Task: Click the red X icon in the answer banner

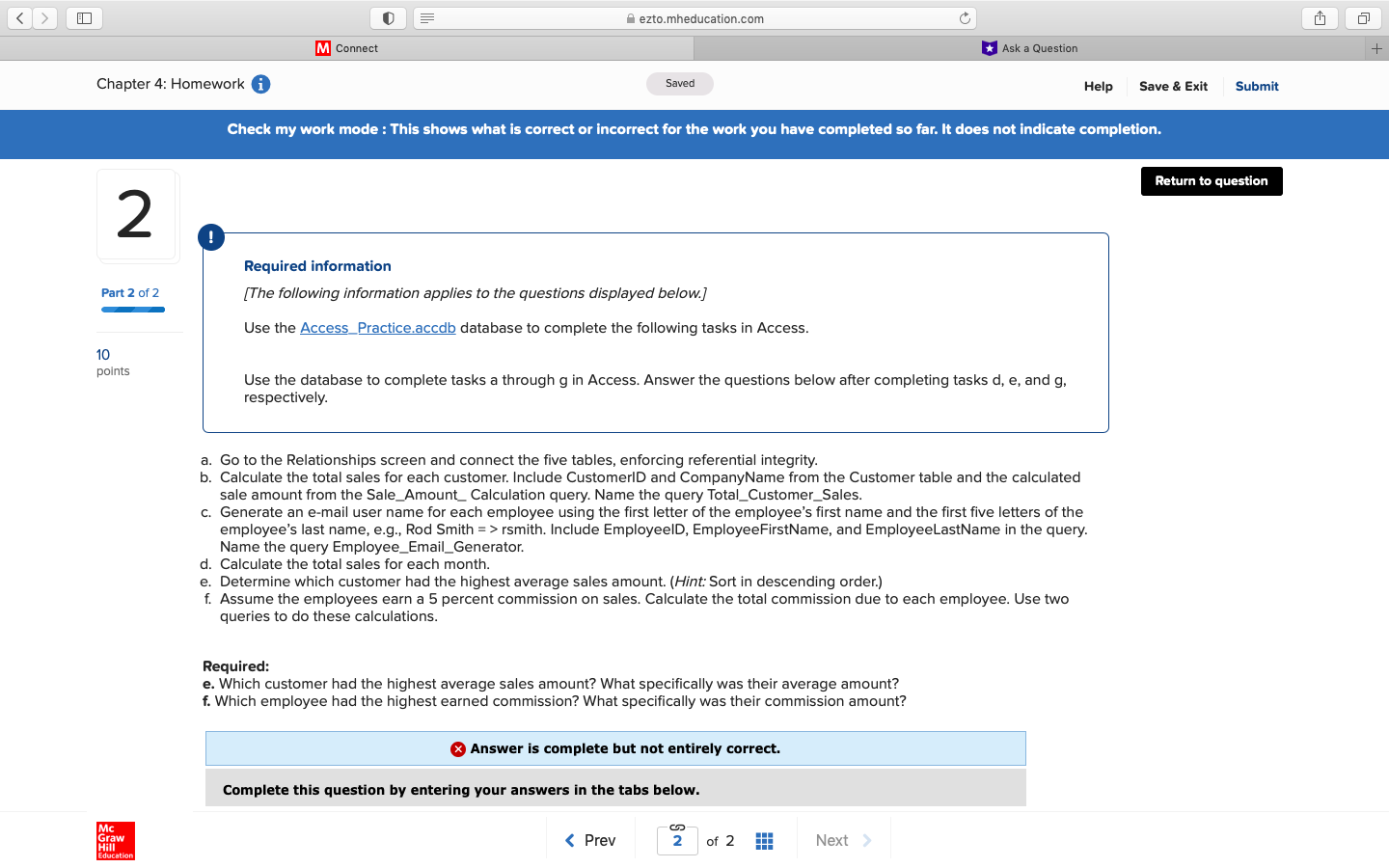Action: point(457,748)
